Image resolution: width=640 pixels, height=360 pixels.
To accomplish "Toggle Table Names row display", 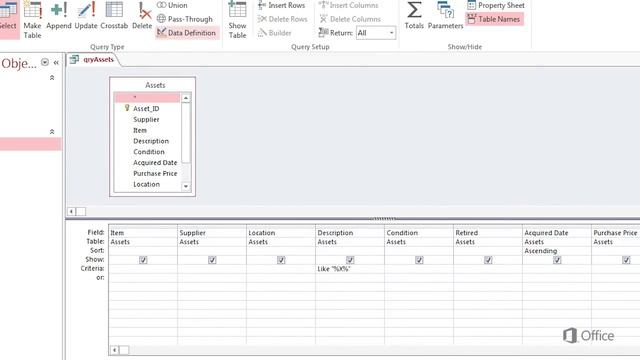I will (x=494, y=19).
